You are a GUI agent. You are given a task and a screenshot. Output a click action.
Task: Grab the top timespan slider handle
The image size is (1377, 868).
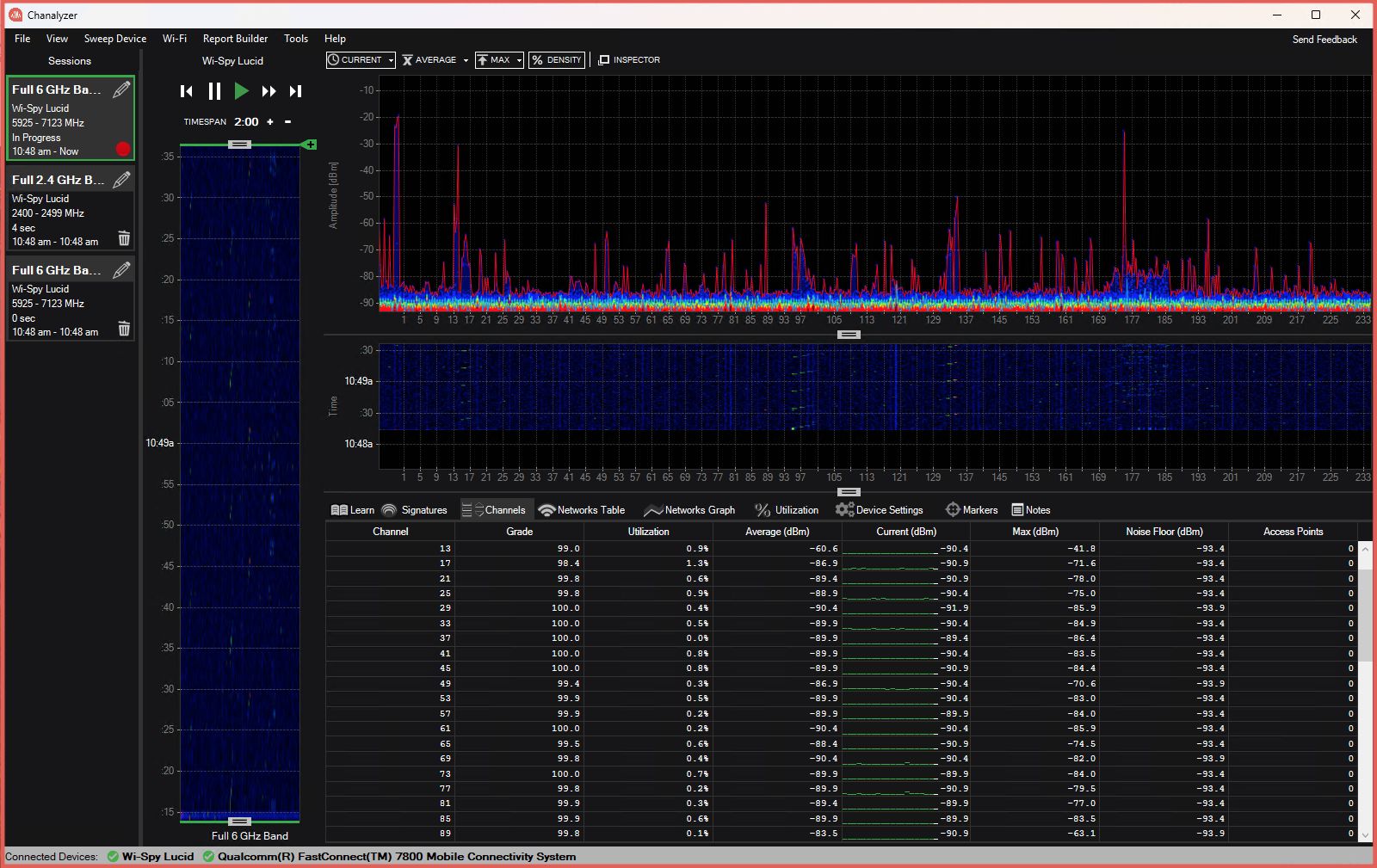coord(239,145)
